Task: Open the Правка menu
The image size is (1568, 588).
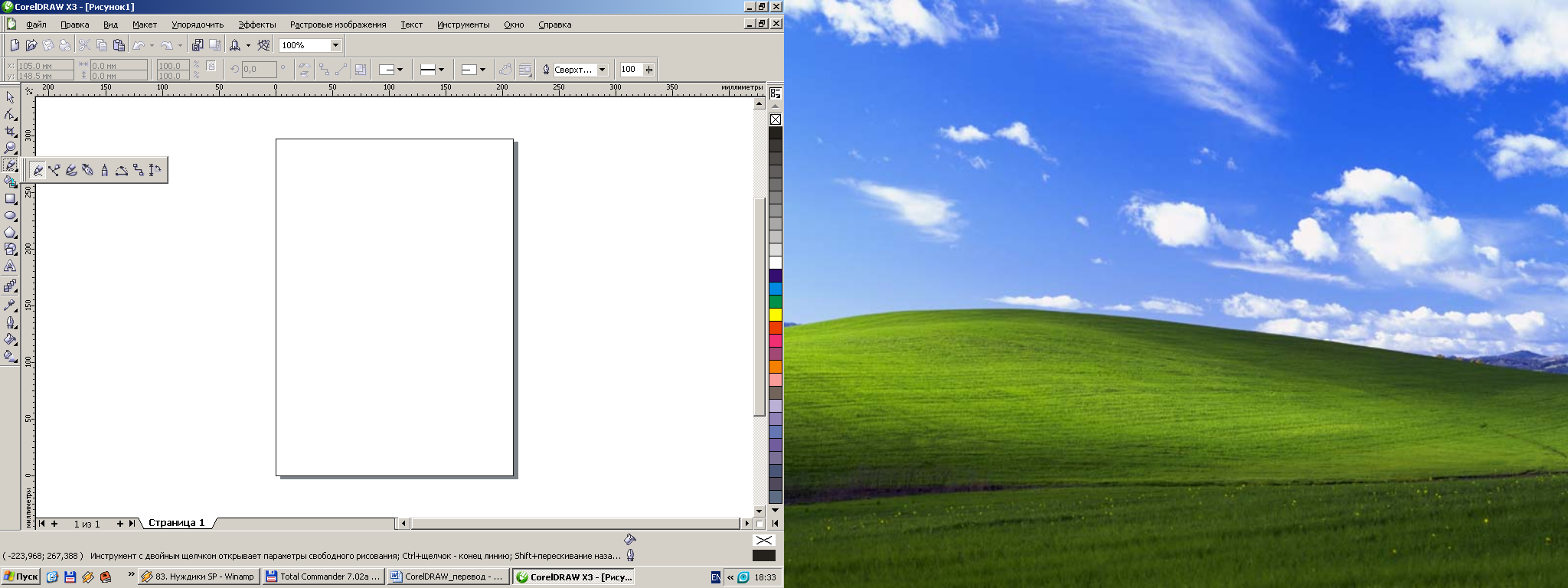Action: [x=75, y=24]
